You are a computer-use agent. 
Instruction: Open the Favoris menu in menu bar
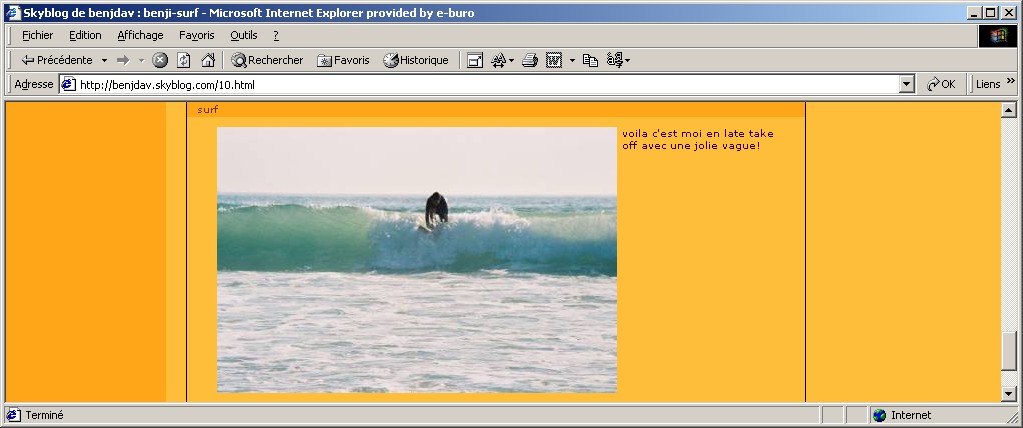(x=196, y=35)
